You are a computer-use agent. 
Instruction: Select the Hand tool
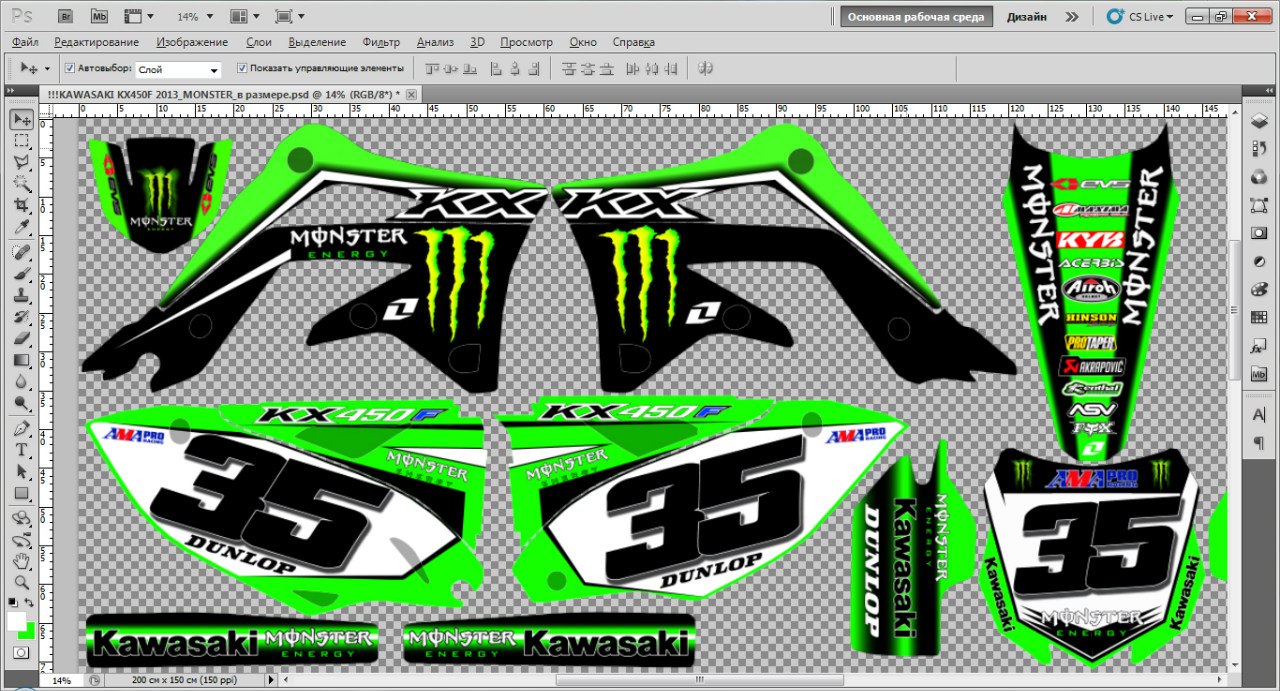21,561
